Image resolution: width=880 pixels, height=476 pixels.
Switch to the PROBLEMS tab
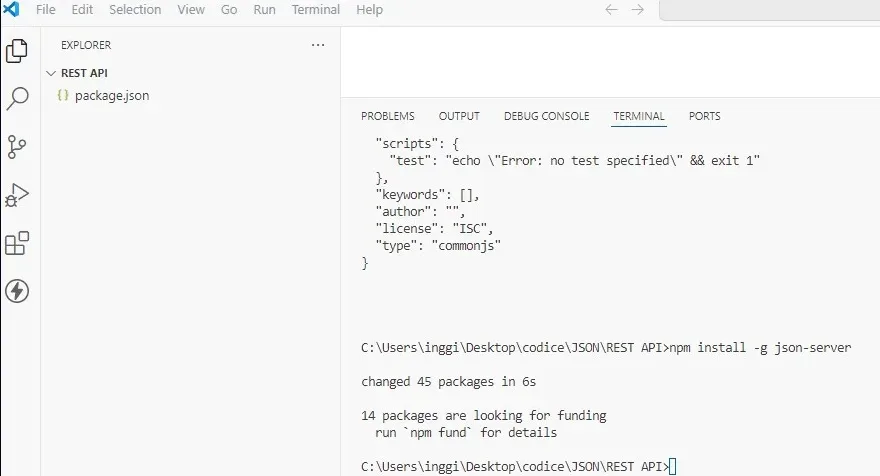click(388, 116)
